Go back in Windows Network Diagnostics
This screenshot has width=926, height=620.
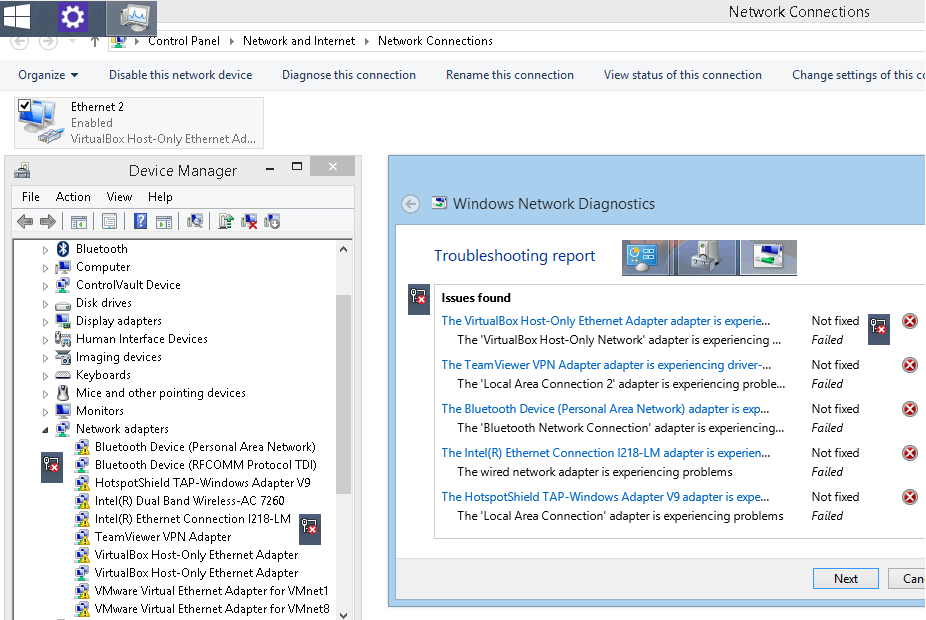(410, 204)
